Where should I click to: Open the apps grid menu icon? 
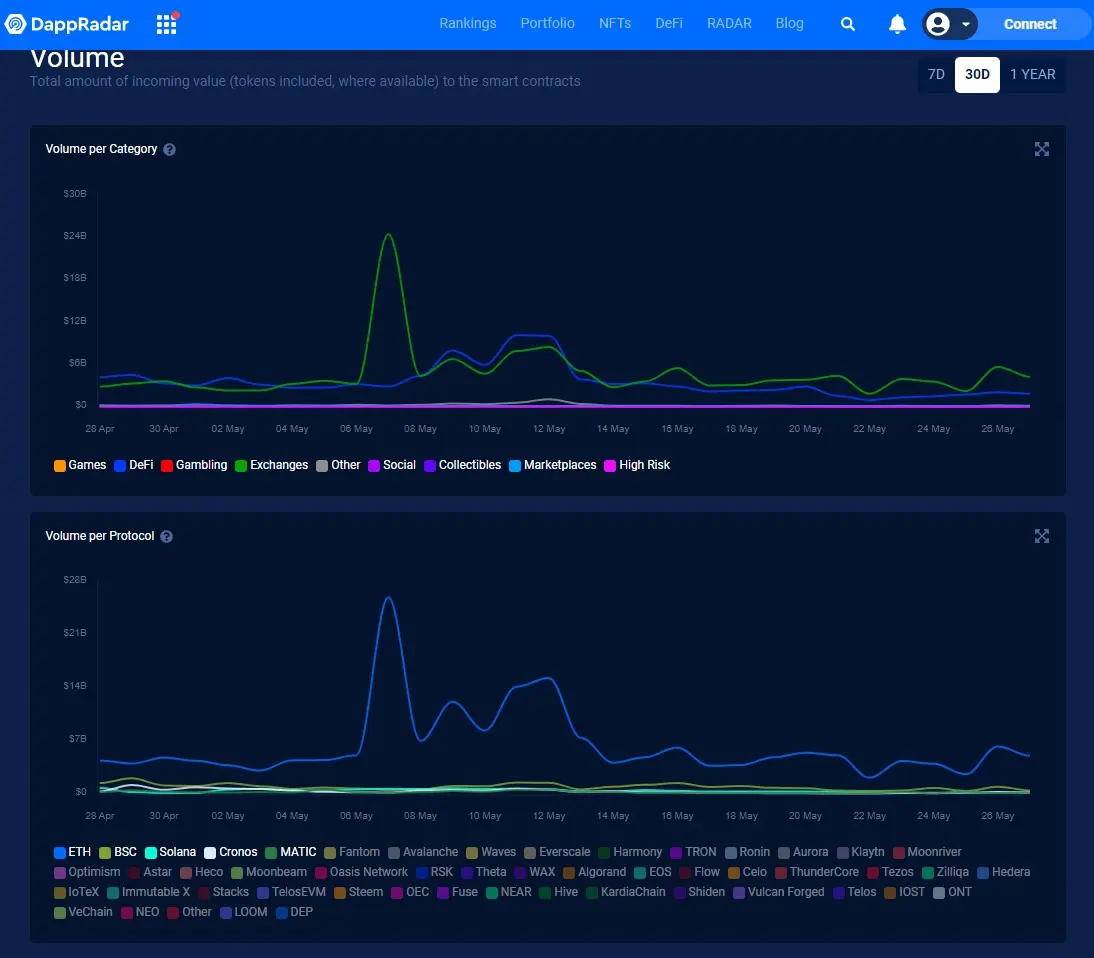click(167, 24)
